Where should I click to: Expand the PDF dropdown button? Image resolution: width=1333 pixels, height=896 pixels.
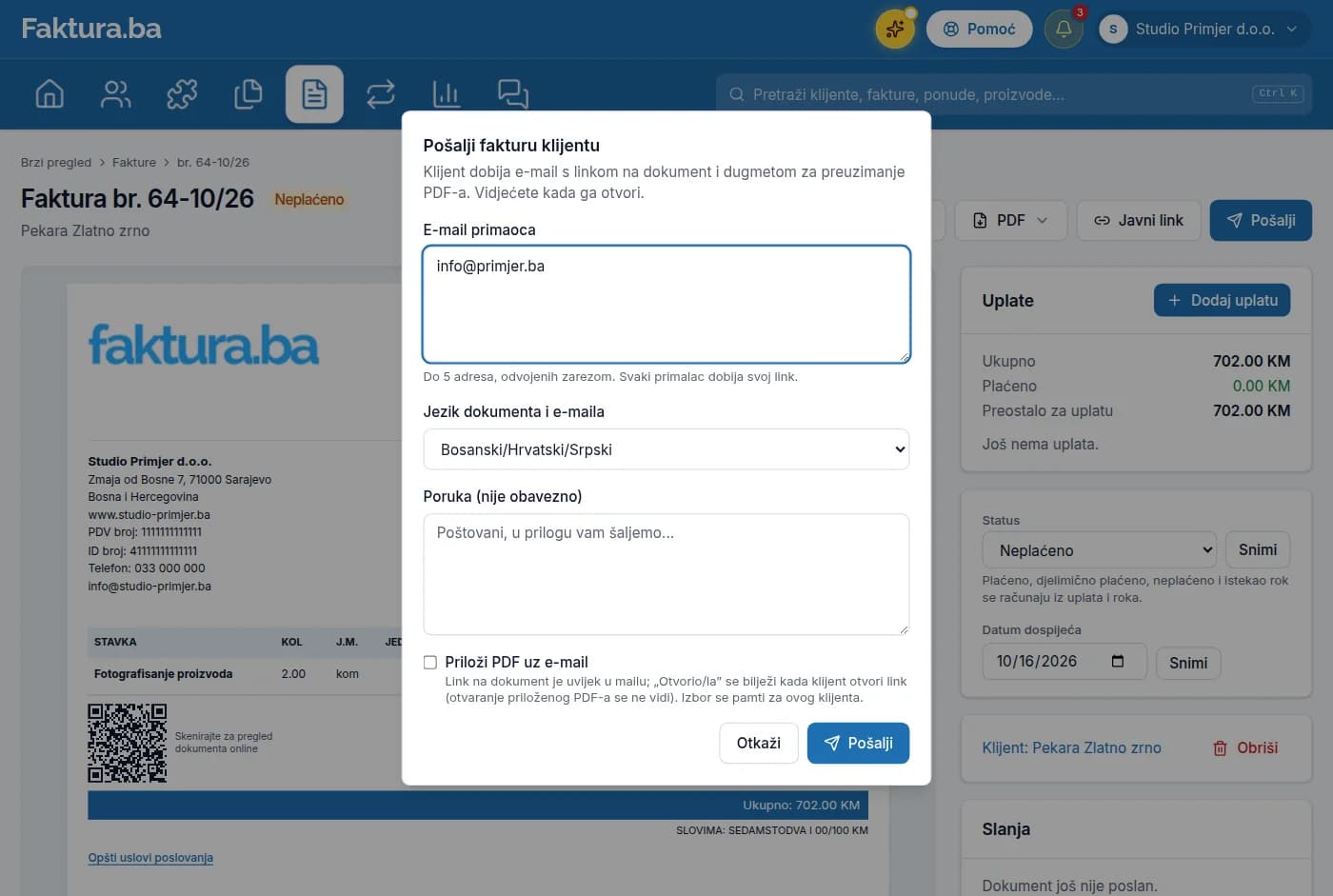(1010, 220)
